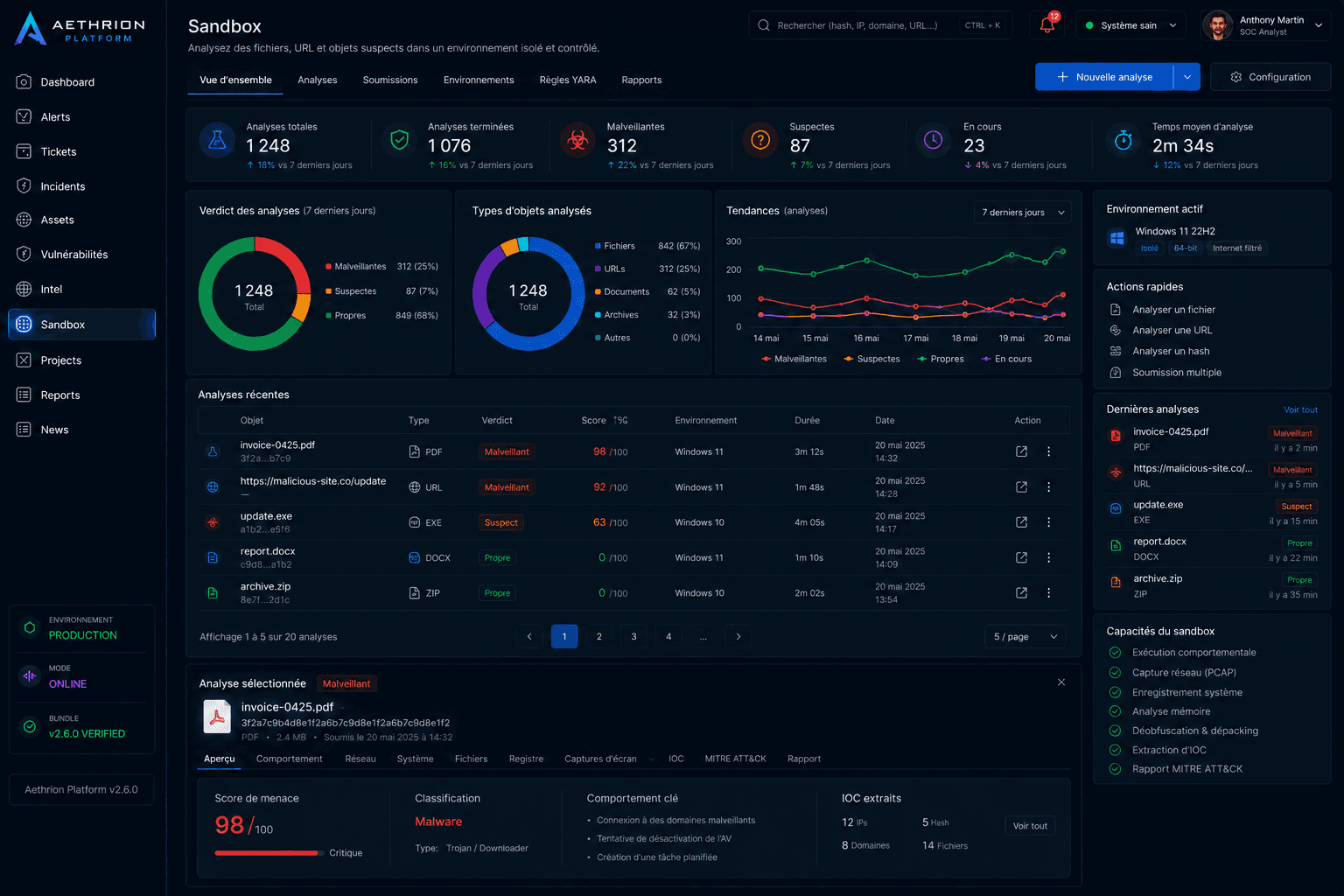Open the MITRE ATT&CK tab
Image resolution: width=1344 pixels, height=896 pixels.
pos(736,759)
